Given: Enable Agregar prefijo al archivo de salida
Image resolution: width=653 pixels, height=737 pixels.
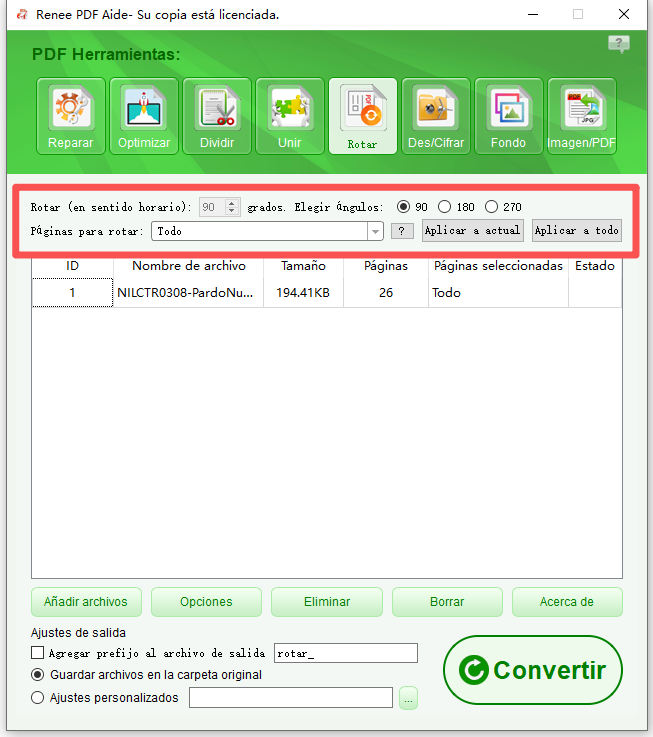Looking at the screenshot, I should 37,653.
